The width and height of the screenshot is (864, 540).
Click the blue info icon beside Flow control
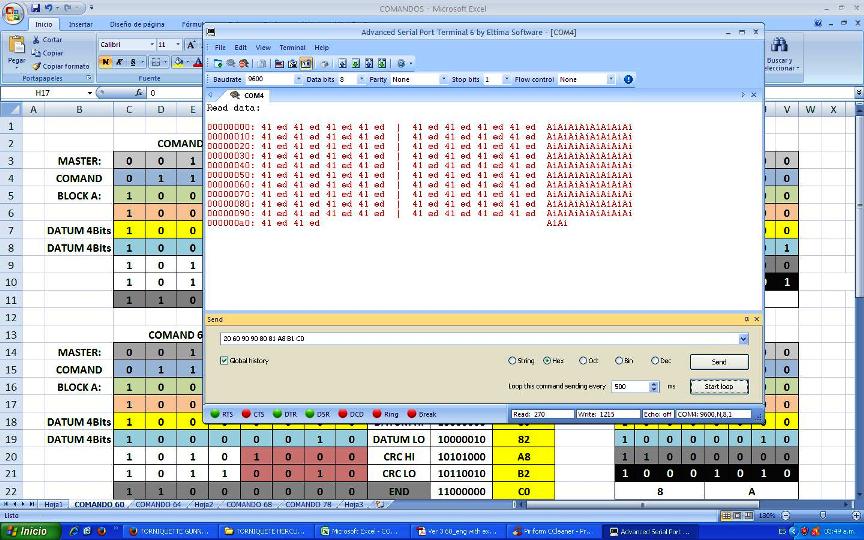628,79
